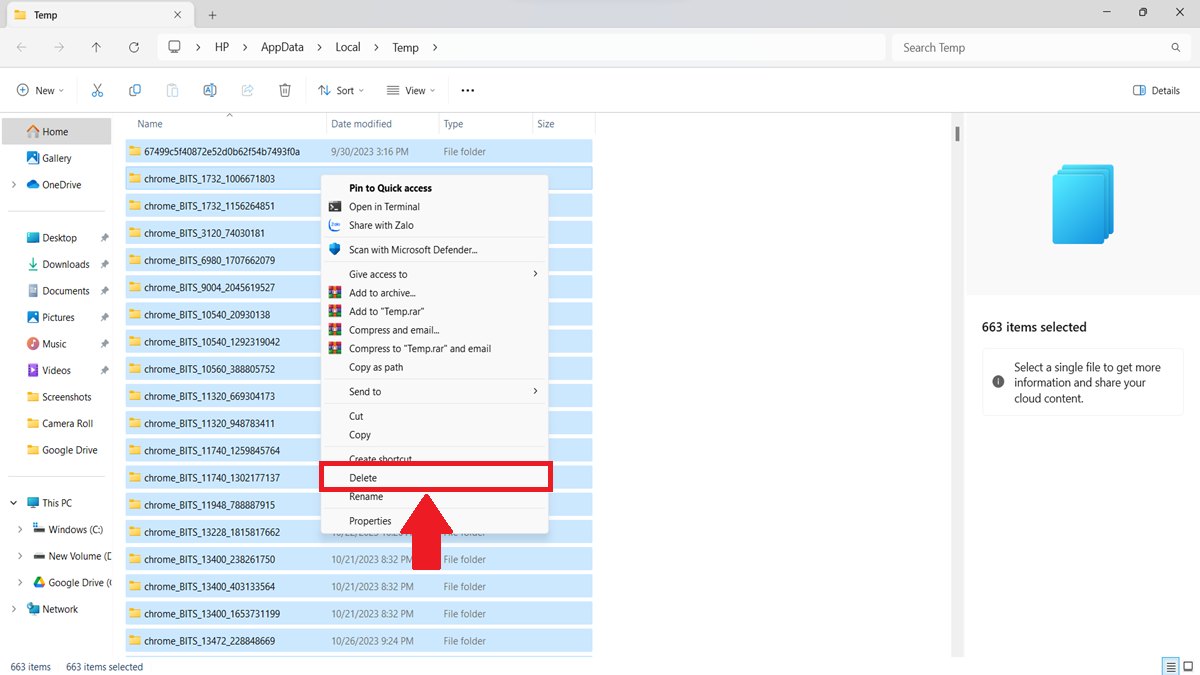Click the Cut scissors icon in toolbar
Image resolution: width=1200 pixels, height=675 pixels.
pyautogui.click(x=97, y=90)
